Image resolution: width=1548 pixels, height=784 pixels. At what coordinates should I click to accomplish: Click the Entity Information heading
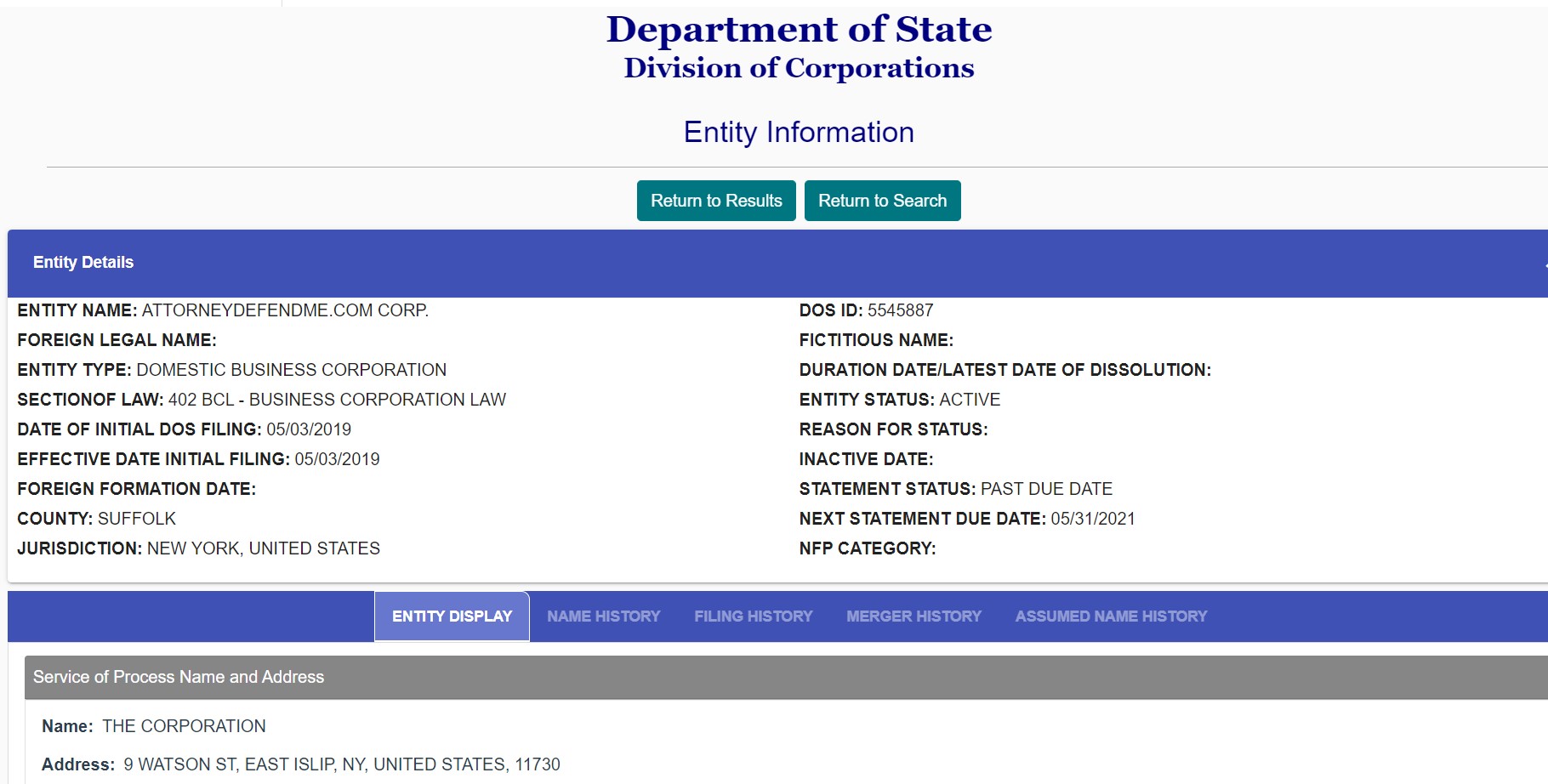click(799, 133)
